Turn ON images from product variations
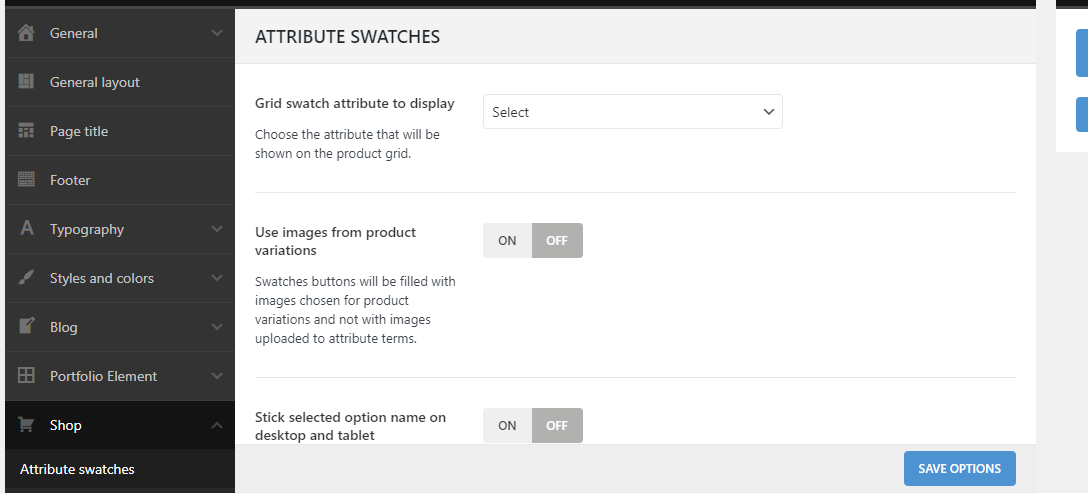This screenshot has height=493, width=1088. coord(507,241)
